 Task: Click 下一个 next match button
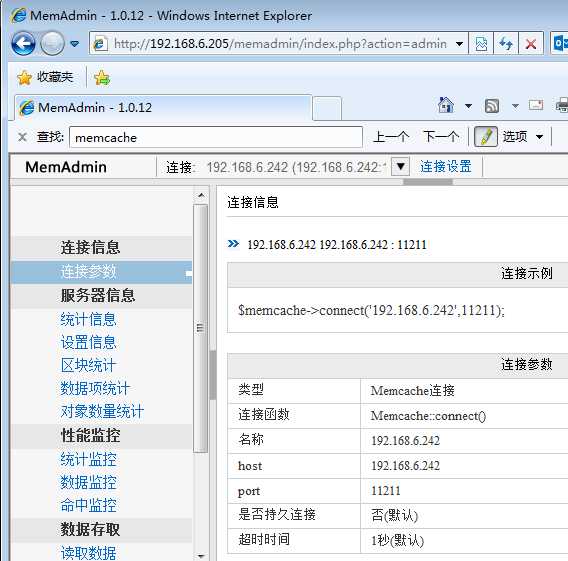tap(441, 137)
